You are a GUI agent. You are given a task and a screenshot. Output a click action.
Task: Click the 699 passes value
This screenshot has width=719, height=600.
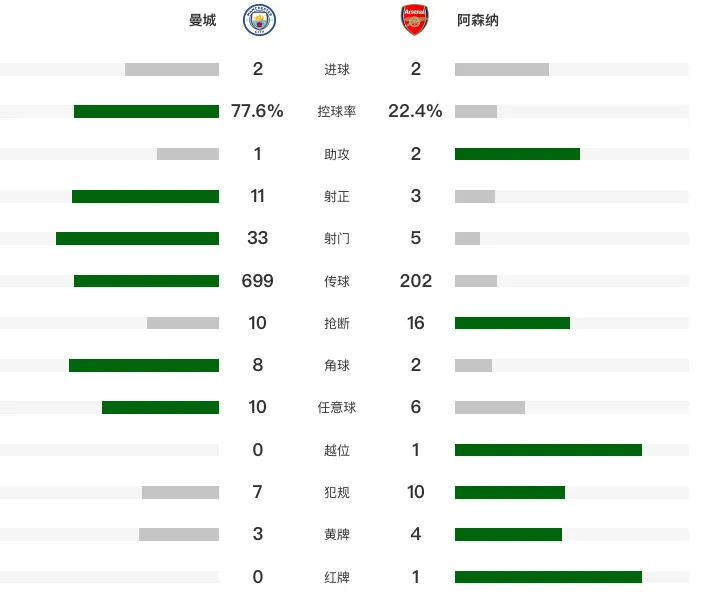[257, 281]
